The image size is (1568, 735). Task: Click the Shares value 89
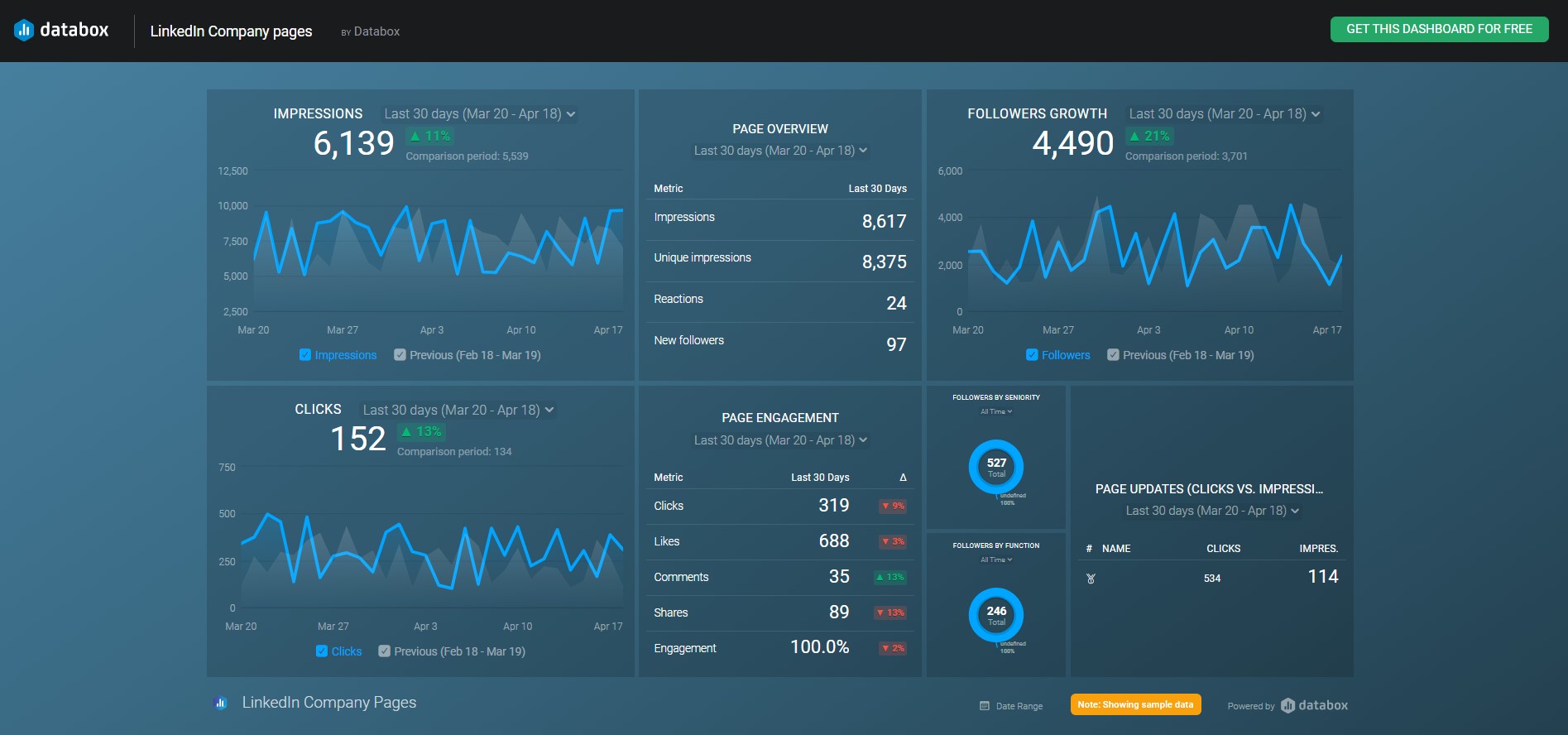(x=840, y=612)
